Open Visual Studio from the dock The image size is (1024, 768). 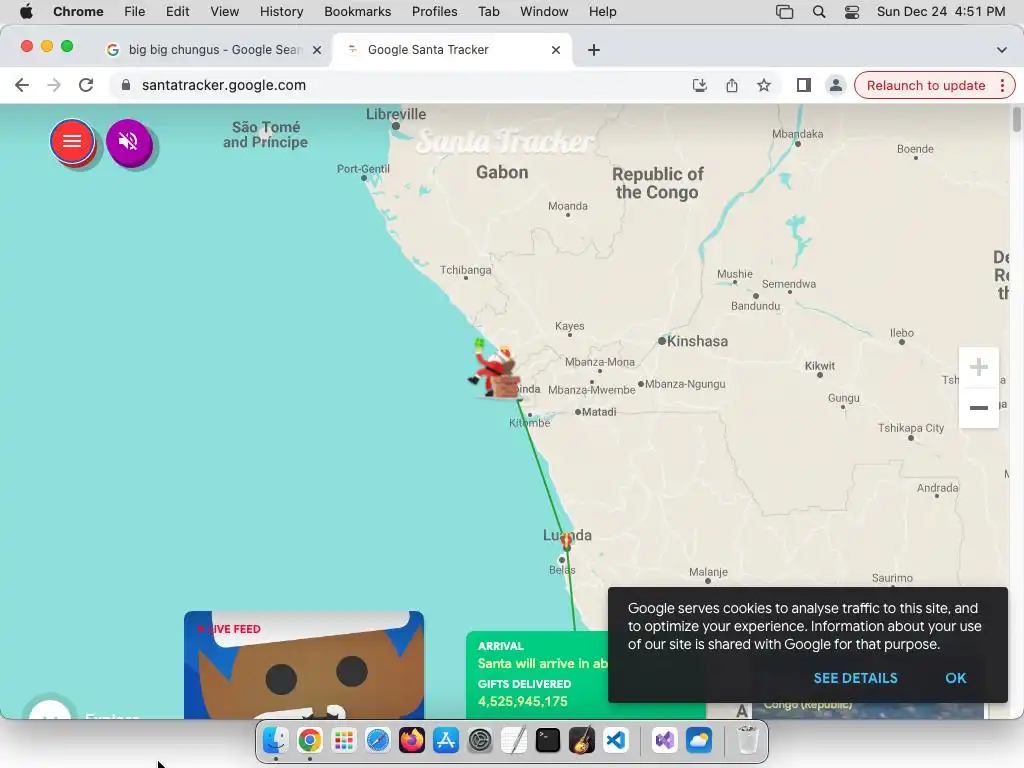click(664, 741)
